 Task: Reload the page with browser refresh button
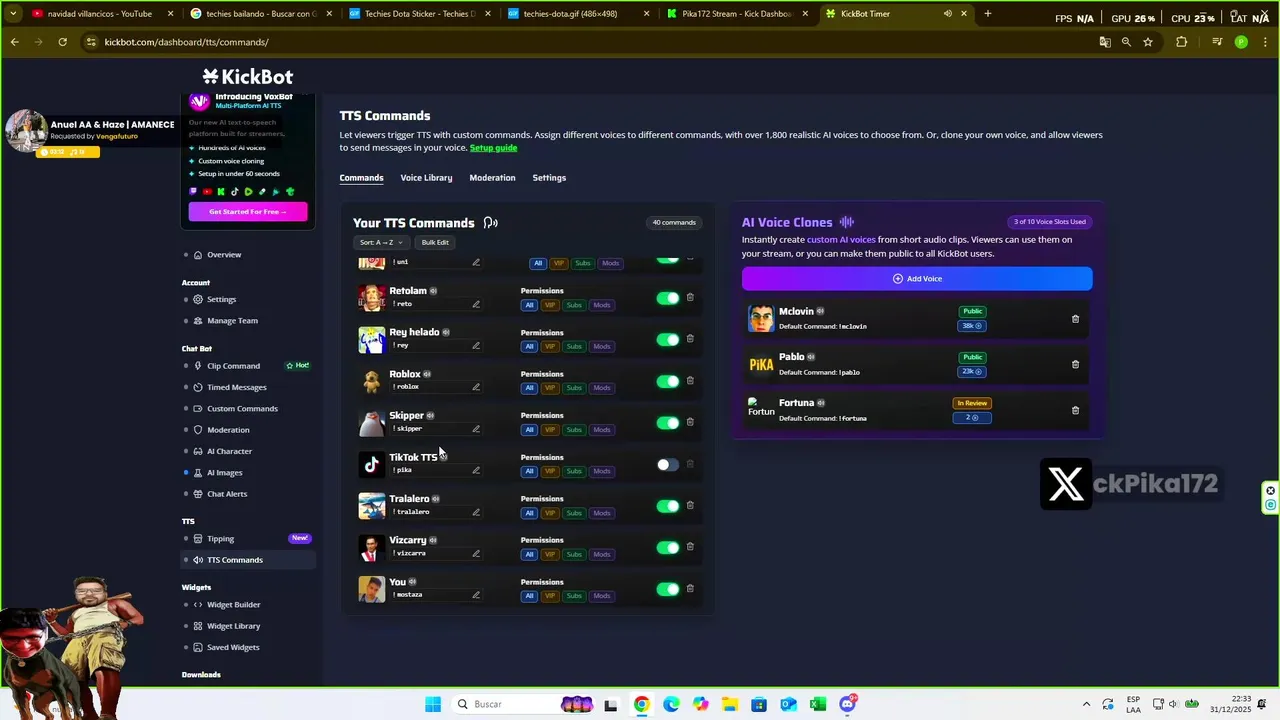pos(62,42)
